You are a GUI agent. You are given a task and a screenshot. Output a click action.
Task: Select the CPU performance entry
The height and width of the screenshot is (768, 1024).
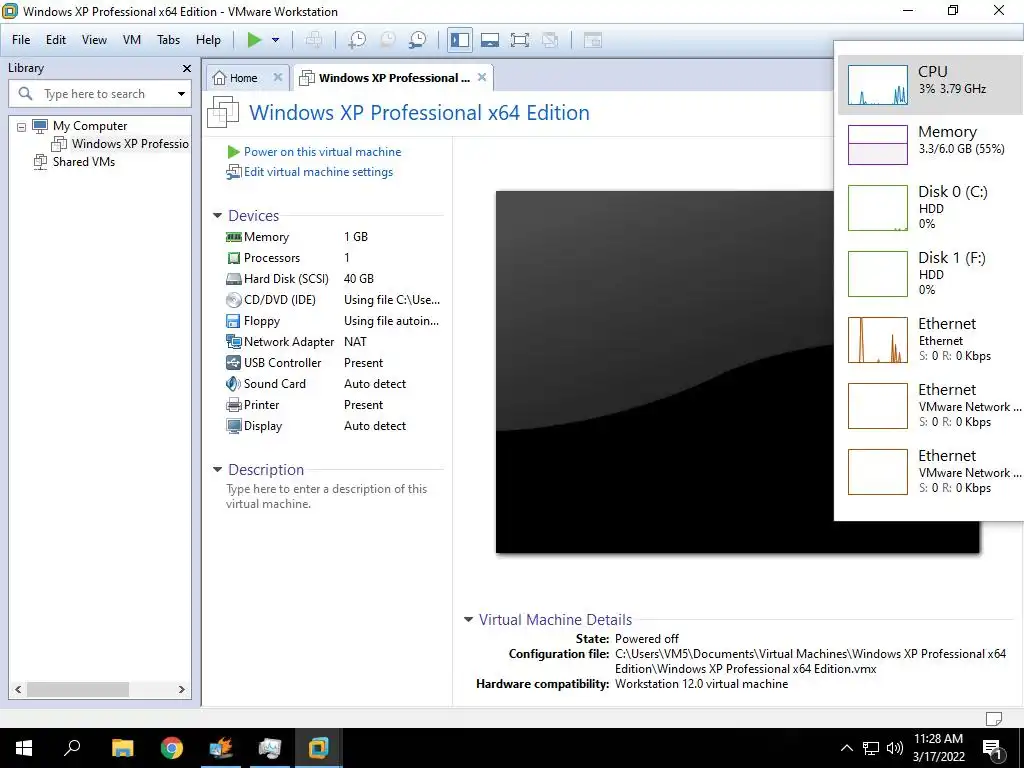[x=931, y=85]
